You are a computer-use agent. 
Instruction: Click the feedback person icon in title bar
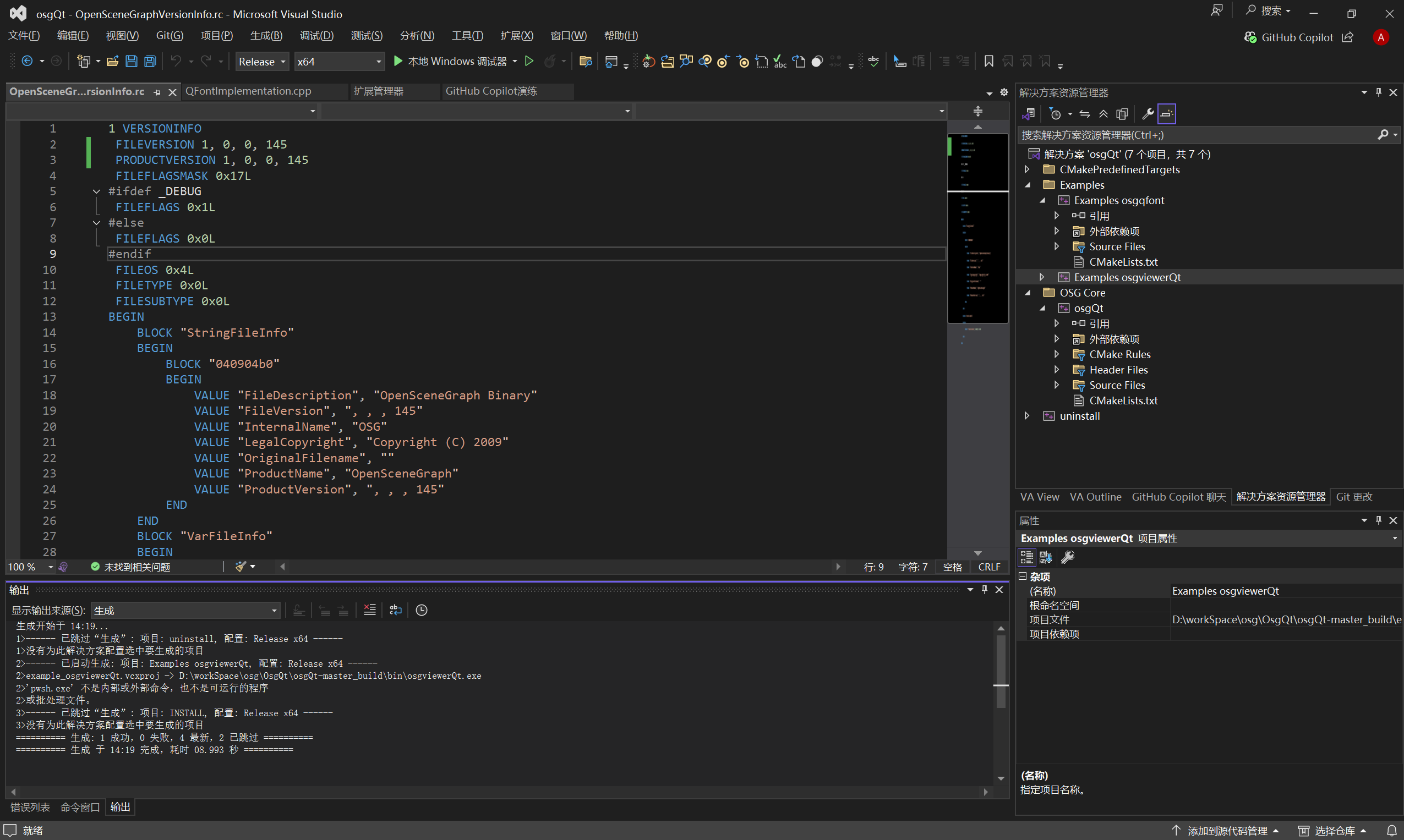coord(1216,11)
